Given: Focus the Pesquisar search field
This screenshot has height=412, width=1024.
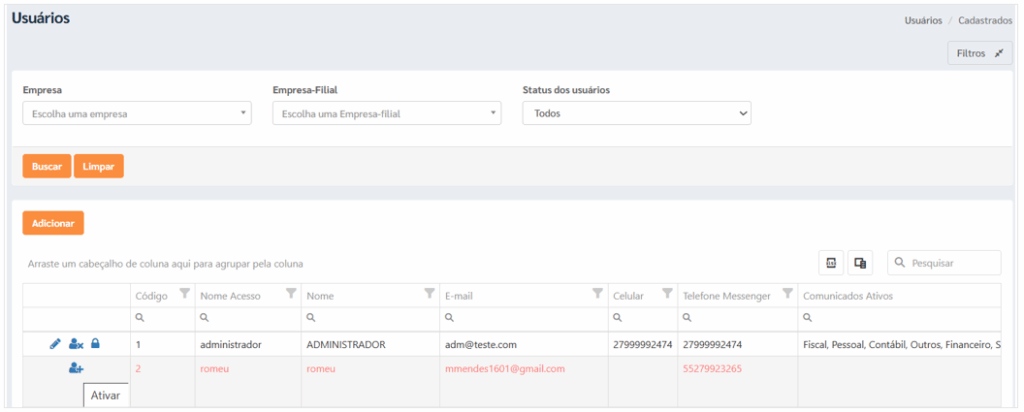Looking at the screenshot, I should coord(944,262).
